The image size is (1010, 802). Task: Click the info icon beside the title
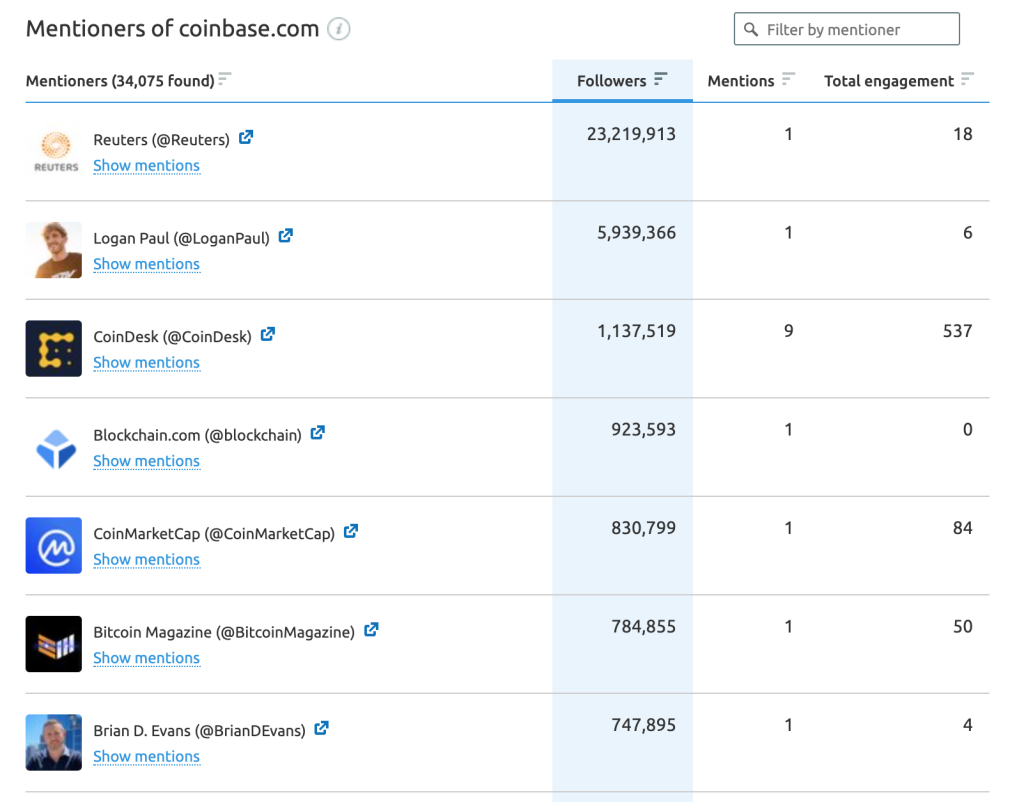(x=340, y=29)
